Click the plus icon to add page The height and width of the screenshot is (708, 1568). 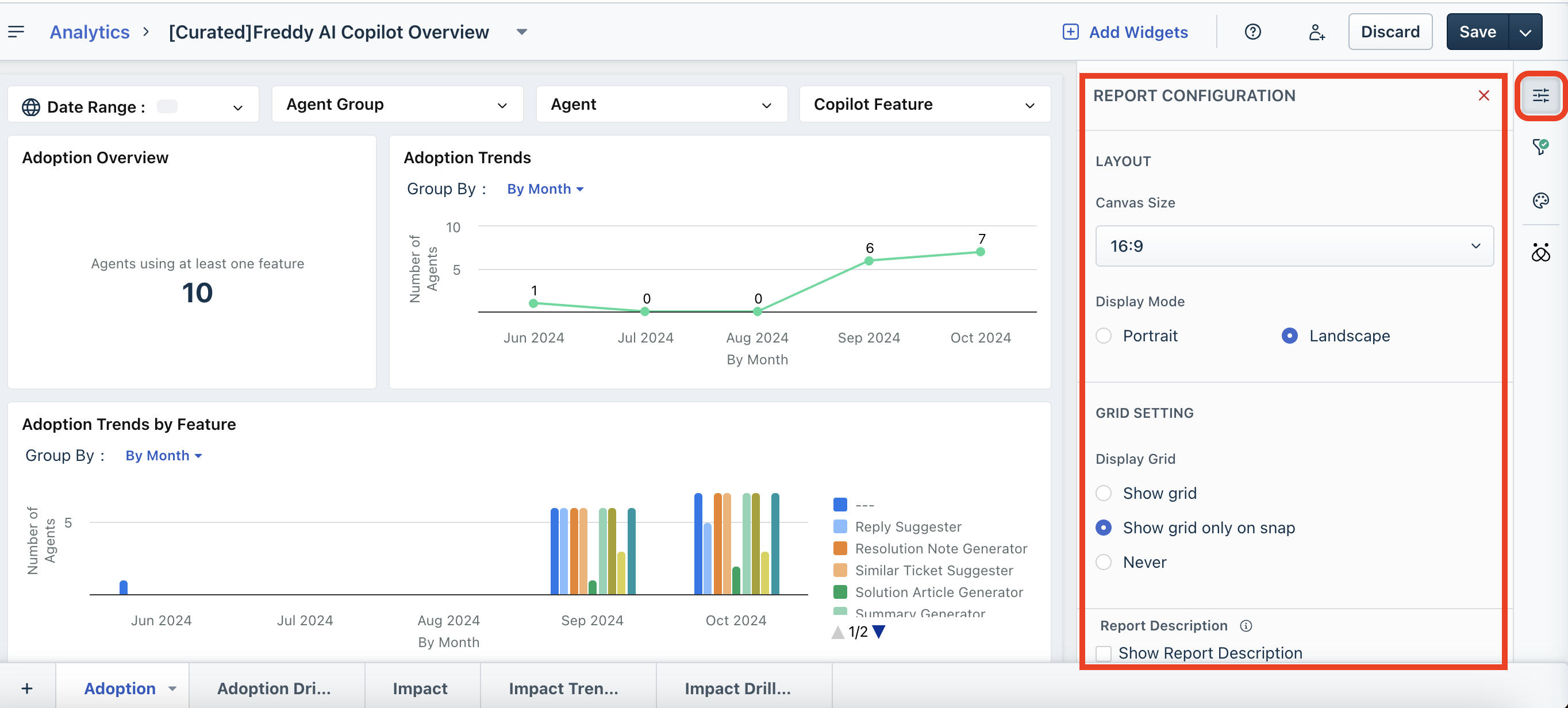click(27, 688)
